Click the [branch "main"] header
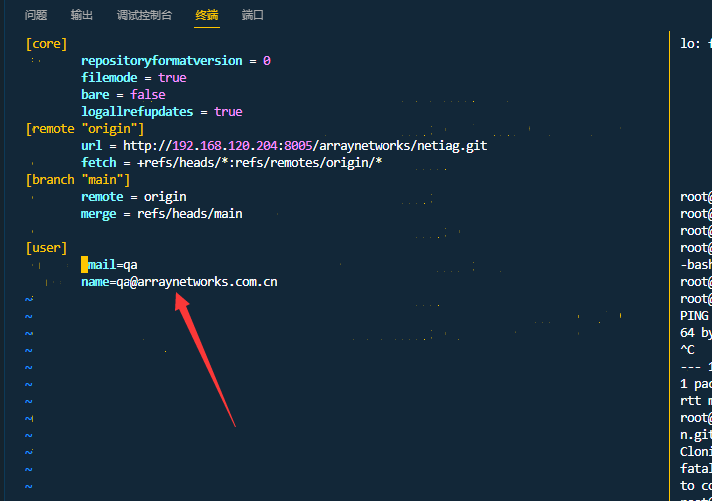The image size is (712, 501). [78, 180]
